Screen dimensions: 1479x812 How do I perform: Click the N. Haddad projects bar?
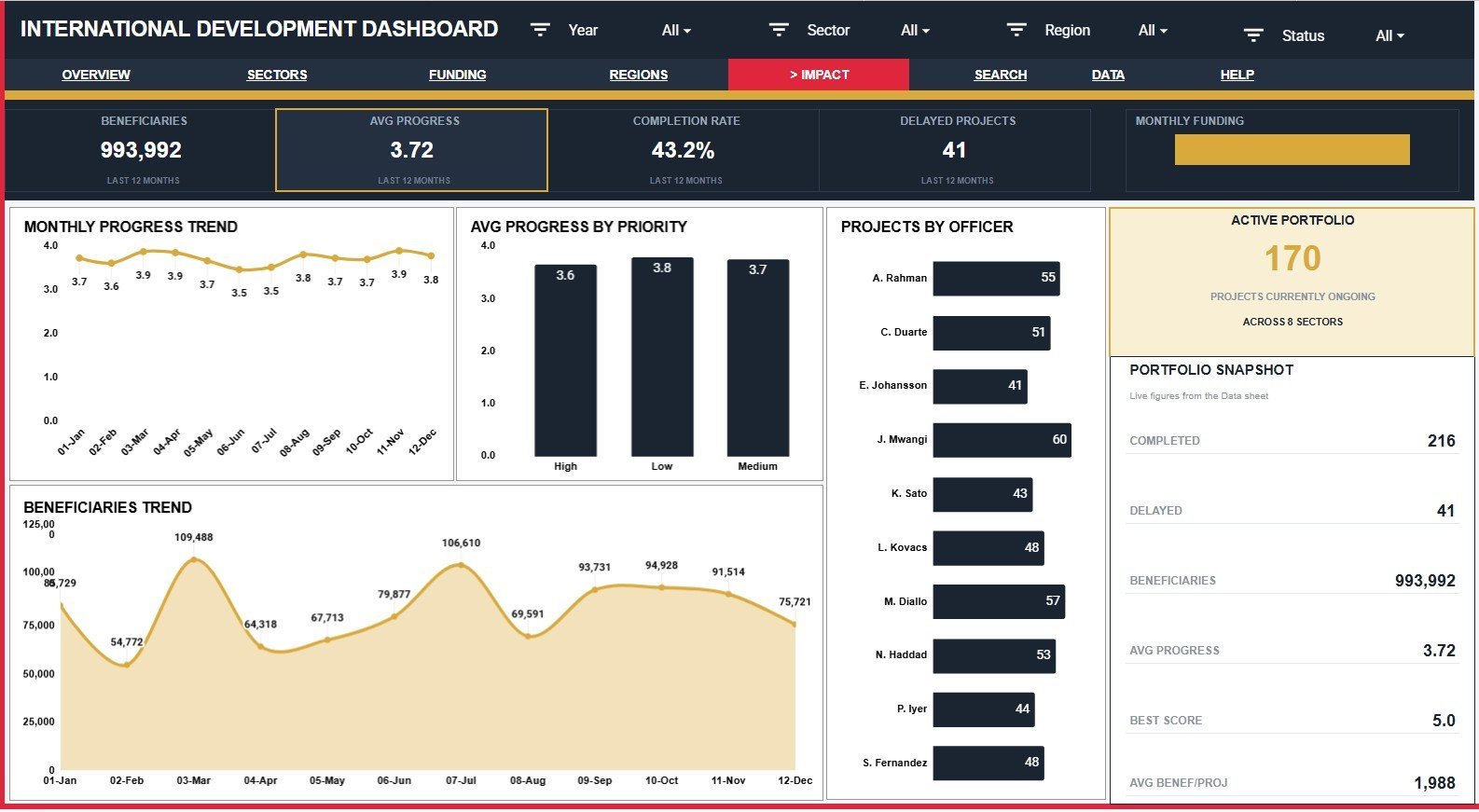click(994, 655)
